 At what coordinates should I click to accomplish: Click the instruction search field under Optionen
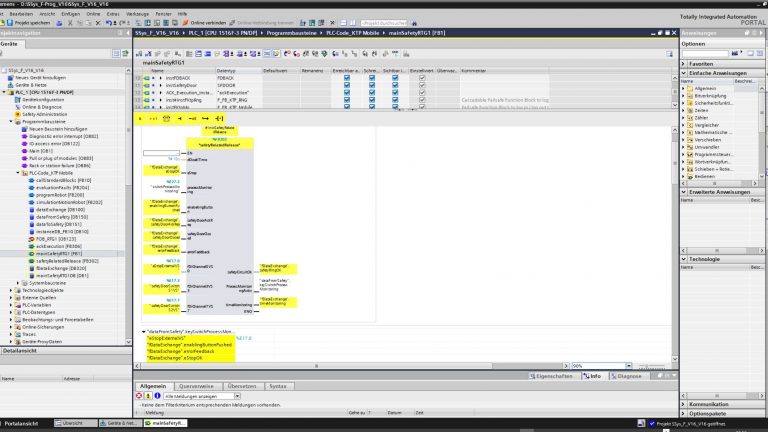705,53
